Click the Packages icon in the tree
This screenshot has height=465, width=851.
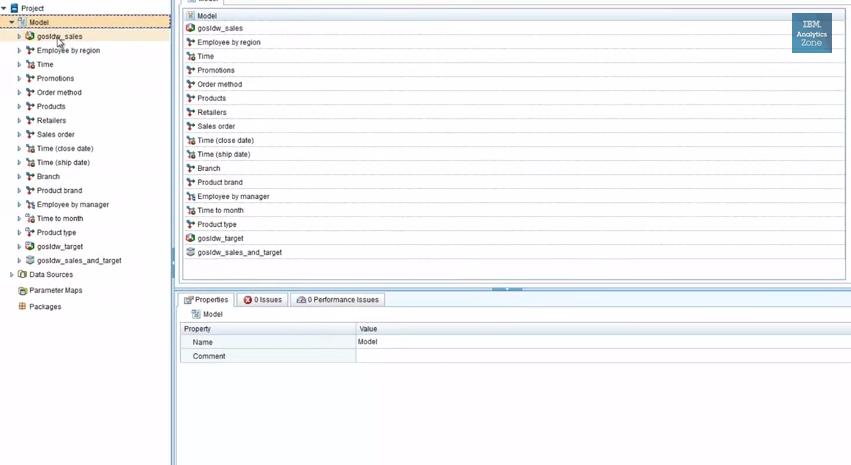click(x=22, y=306)
